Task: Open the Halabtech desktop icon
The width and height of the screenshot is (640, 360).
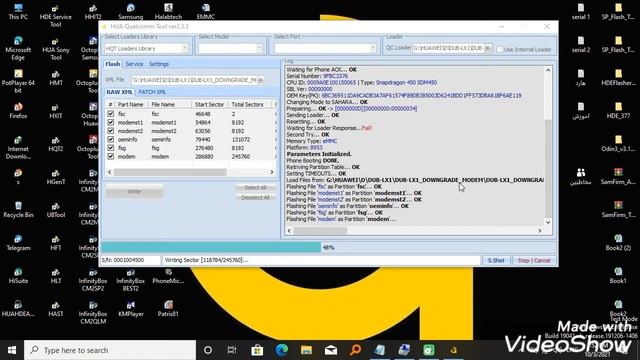Action: (168, 12)
